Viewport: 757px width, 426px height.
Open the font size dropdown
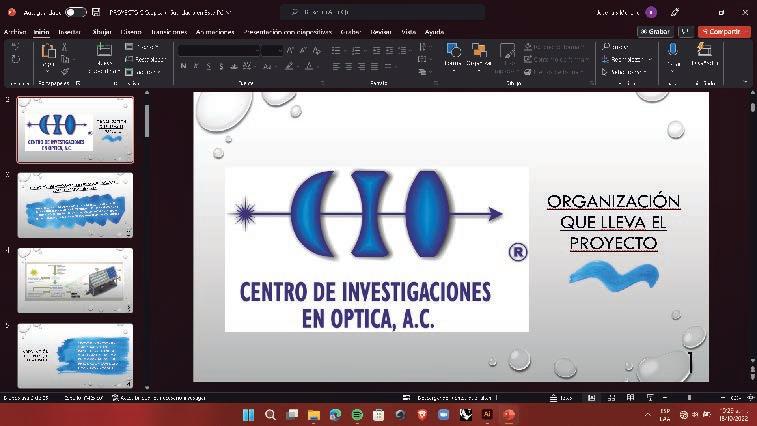click(x=280, y=50)
